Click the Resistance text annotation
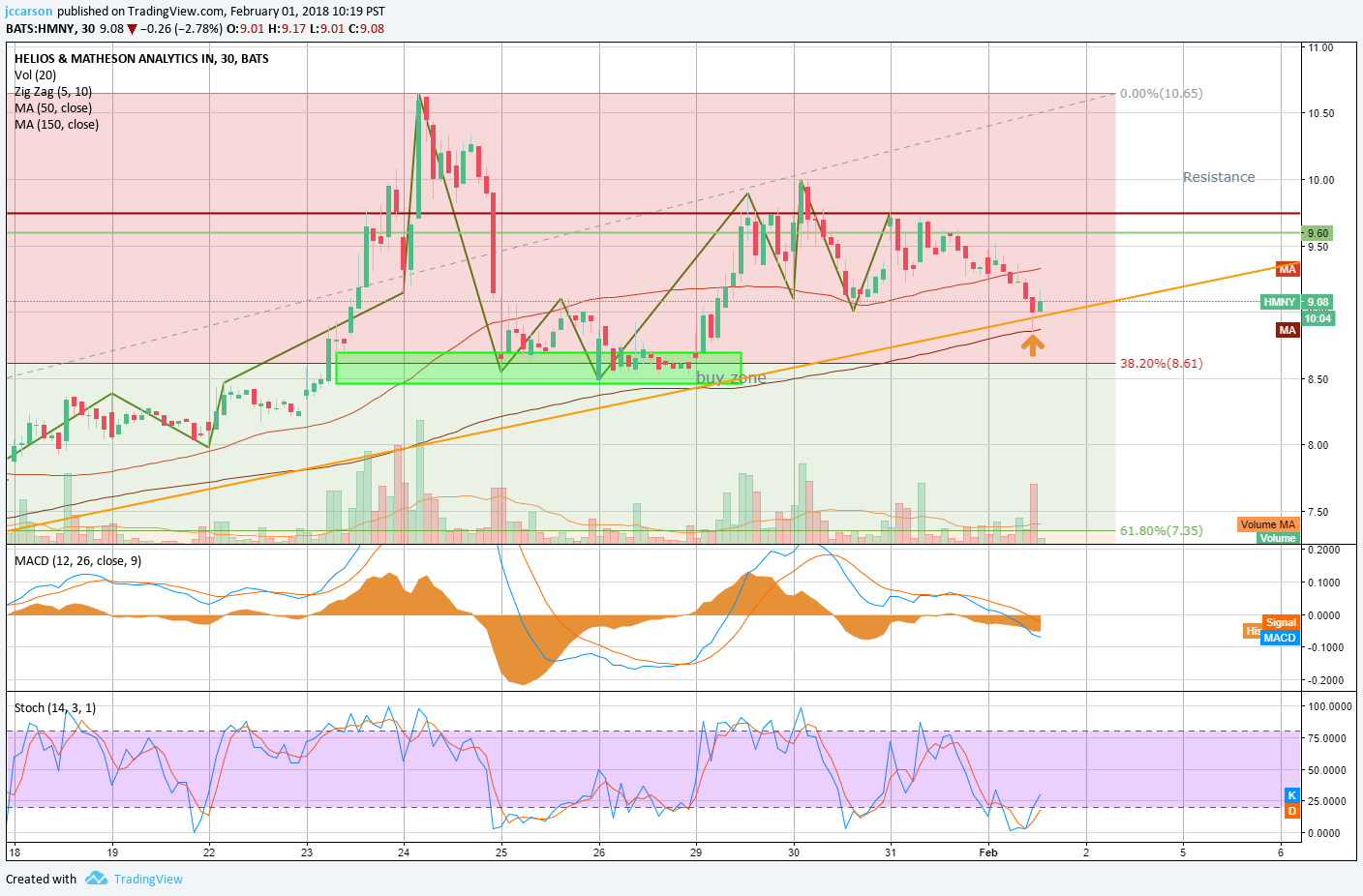 point(1219,177)
